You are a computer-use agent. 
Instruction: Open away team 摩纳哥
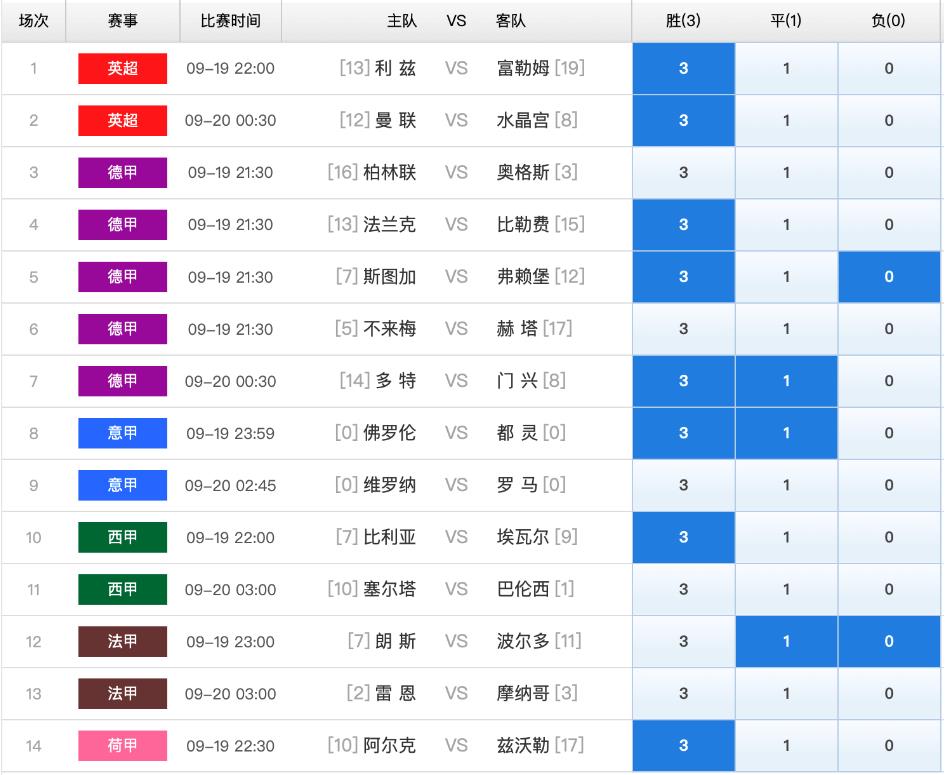click(x=523, y=694)
